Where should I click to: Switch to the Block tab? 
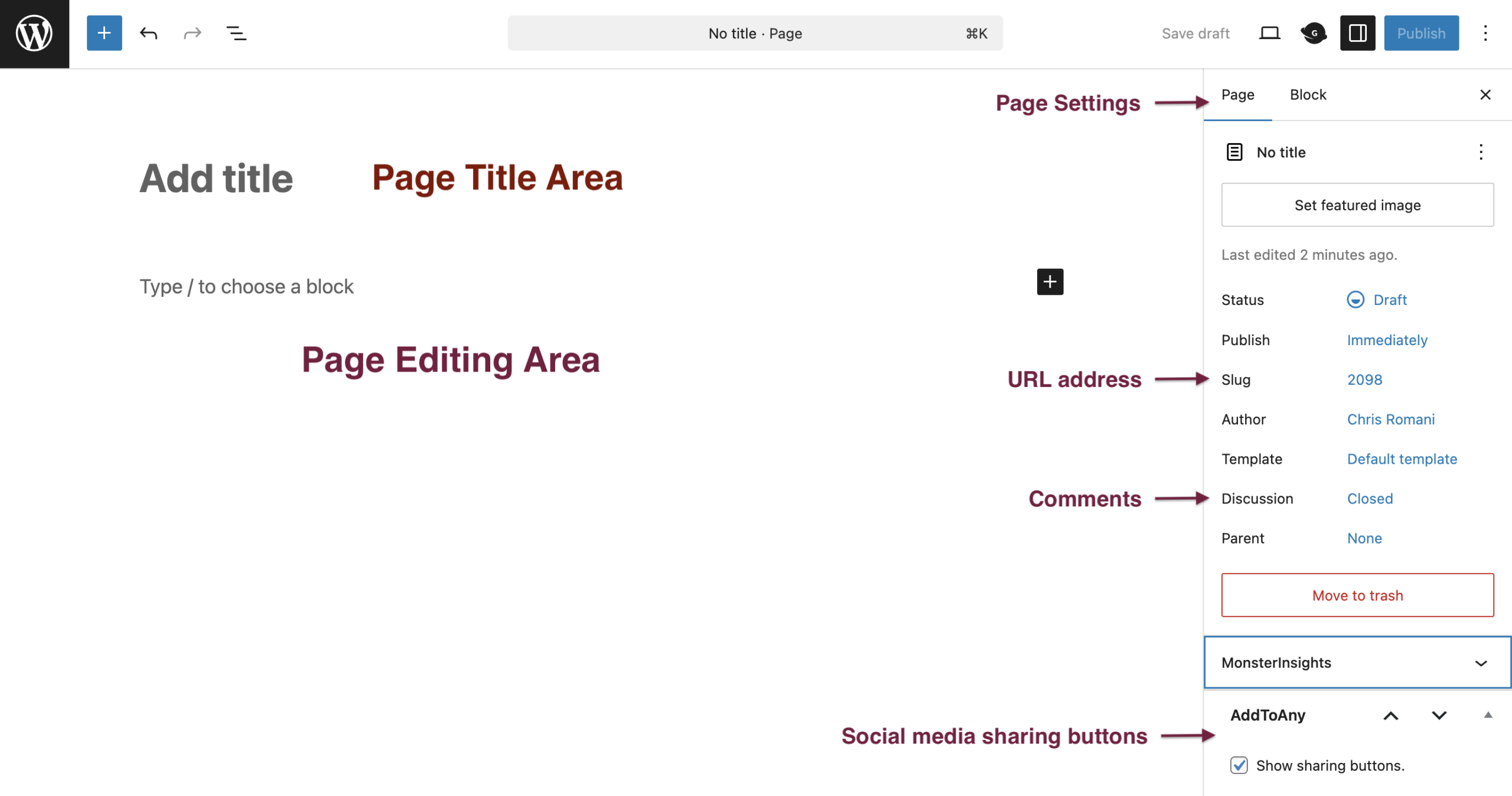pyautogui.click(x=1308, y=95)
